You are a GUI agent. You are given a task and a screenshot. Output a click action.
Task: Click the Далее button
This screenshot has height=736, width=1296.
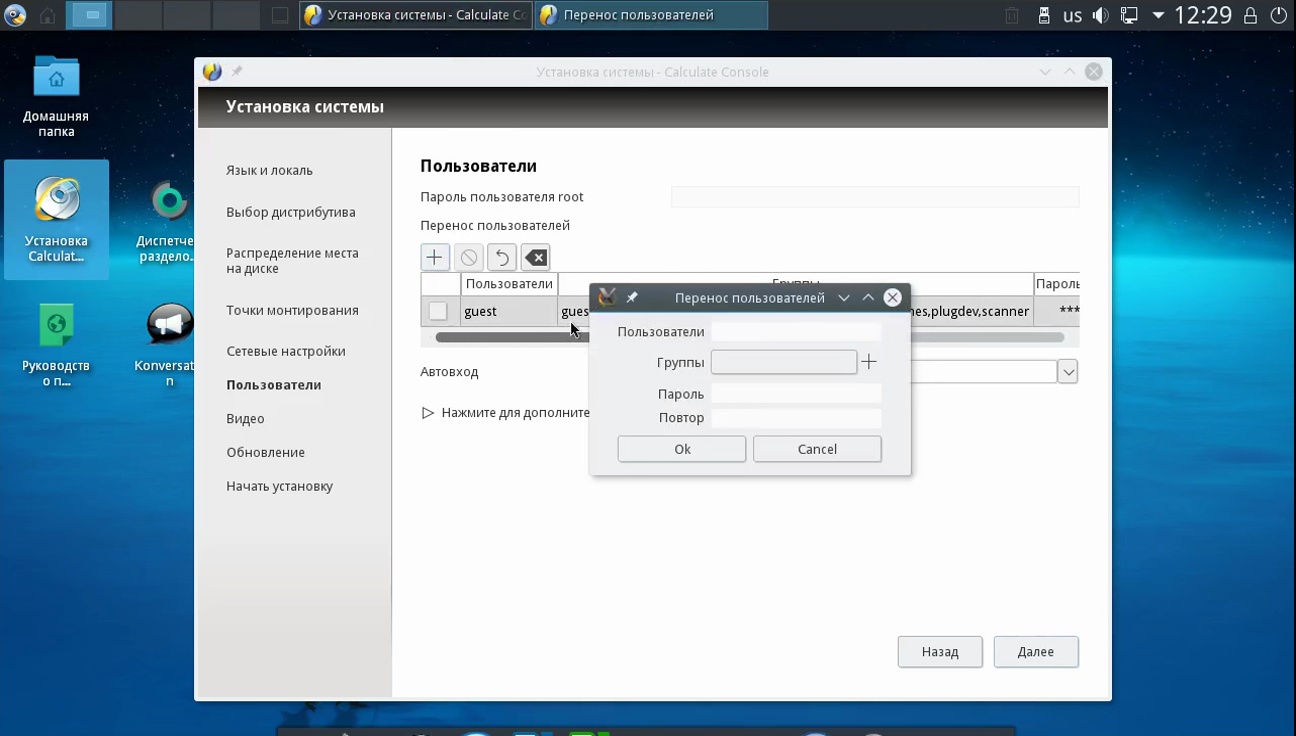[1036, 652]
